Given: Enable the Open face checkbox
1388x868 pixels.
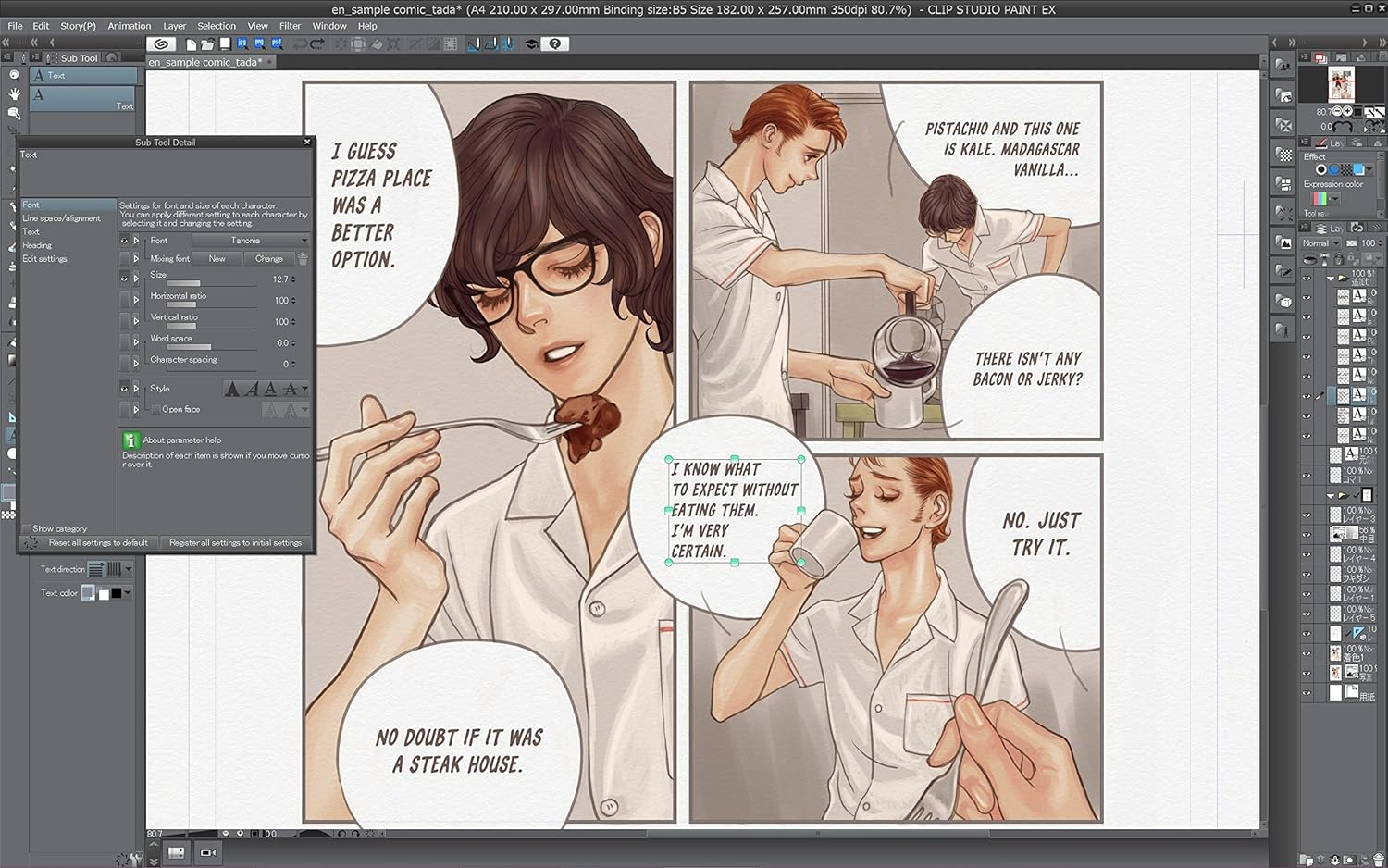Looking at the screenshot, I should click(x=156, y=408).
